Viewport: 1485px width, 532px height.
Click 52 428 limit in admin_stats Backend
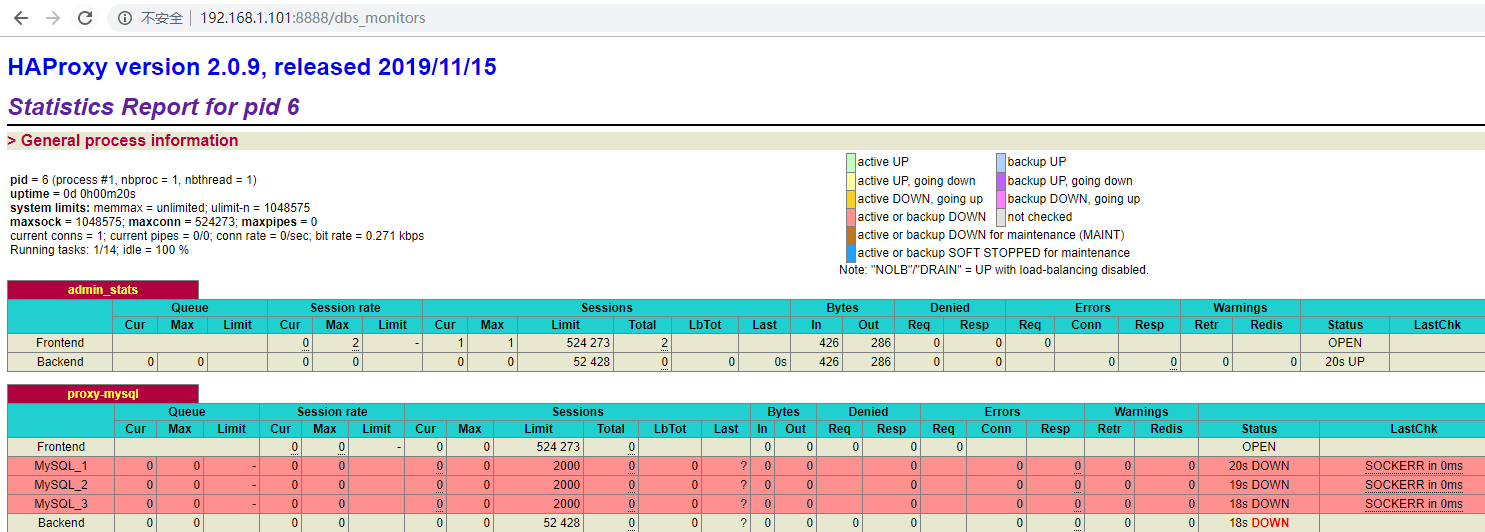tap(591, 362)
